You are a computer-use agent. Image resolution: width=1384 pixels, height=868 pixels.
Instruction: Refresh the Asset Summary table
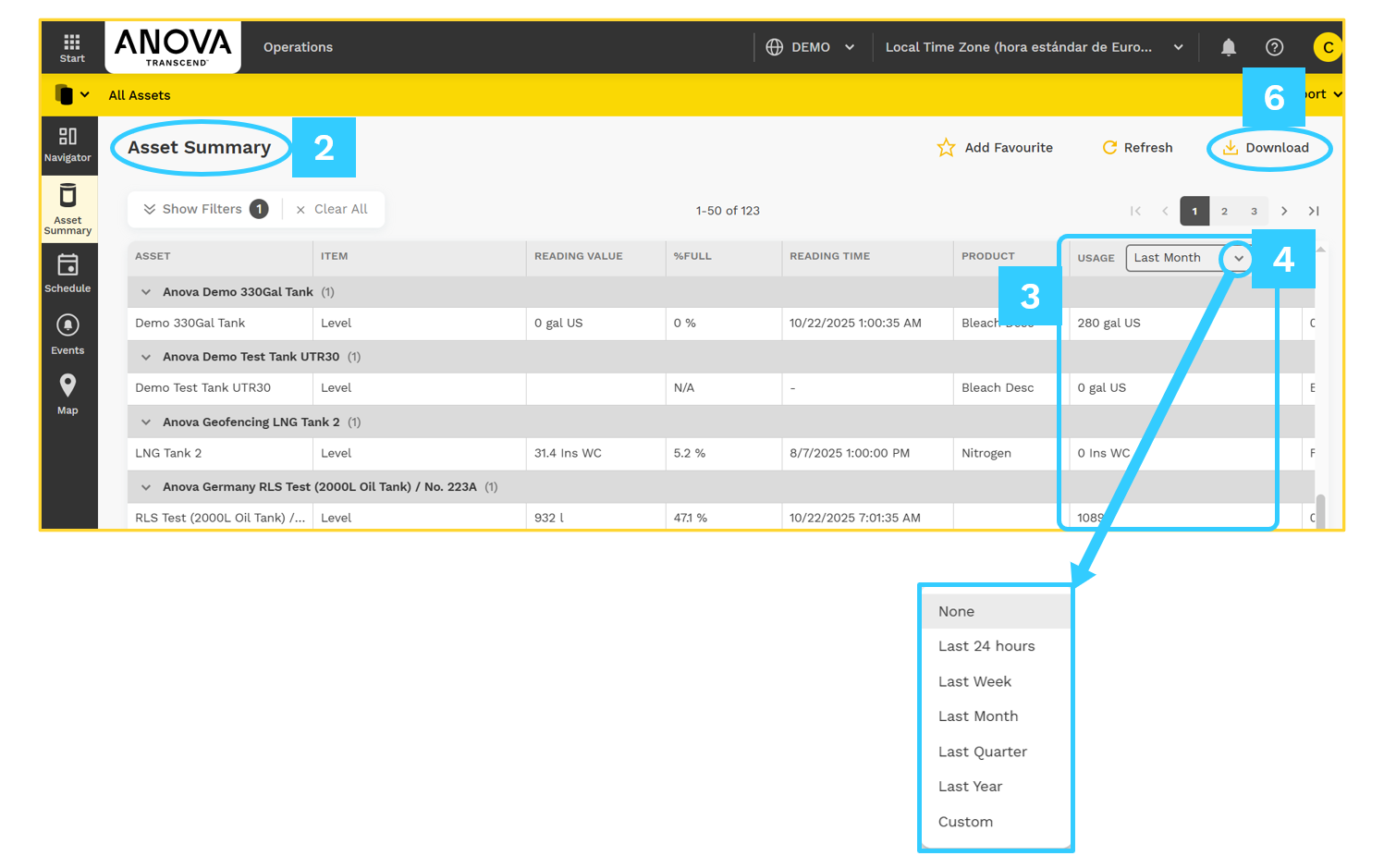pyautogui.click(x=1136, y=147)
